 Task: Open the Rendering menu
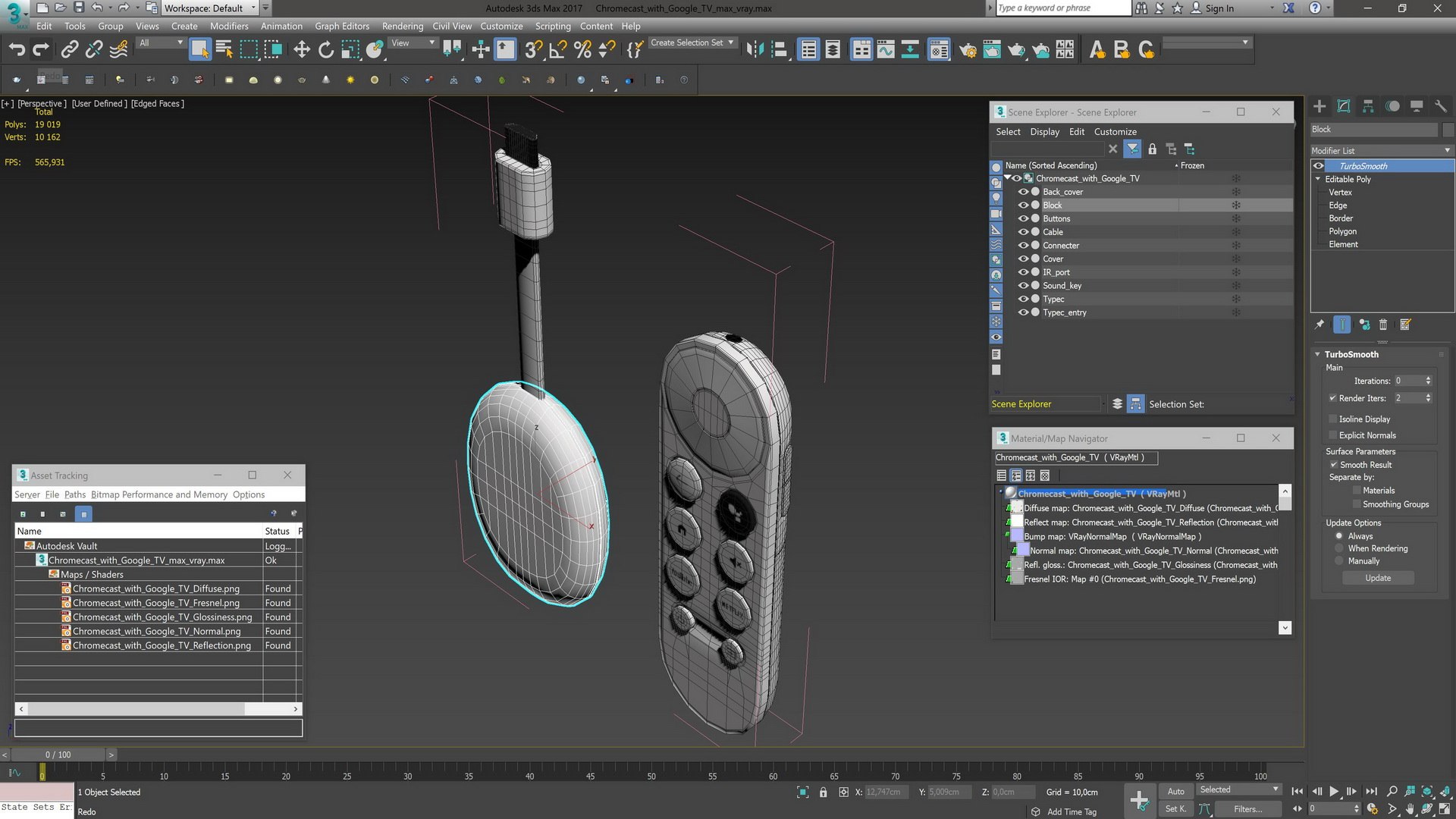403,26
